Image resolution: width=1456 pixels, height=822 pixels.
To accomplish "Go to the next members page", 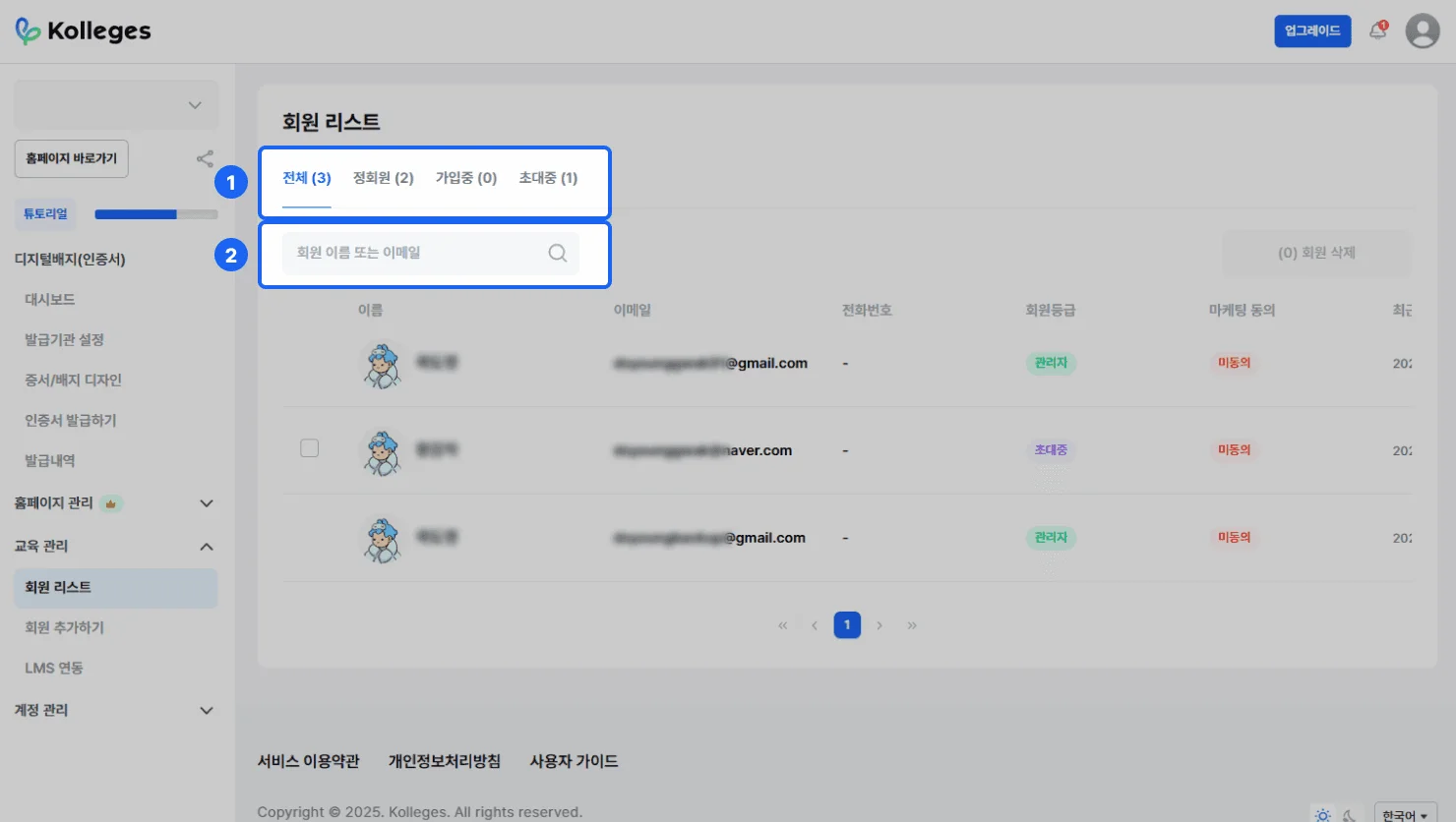I will coord(880,625).
